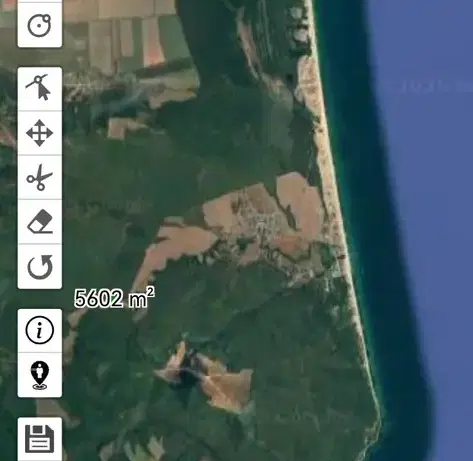Save using the floppy disk icon
Screen dimensions: 473x461
[x=40, y=439]
